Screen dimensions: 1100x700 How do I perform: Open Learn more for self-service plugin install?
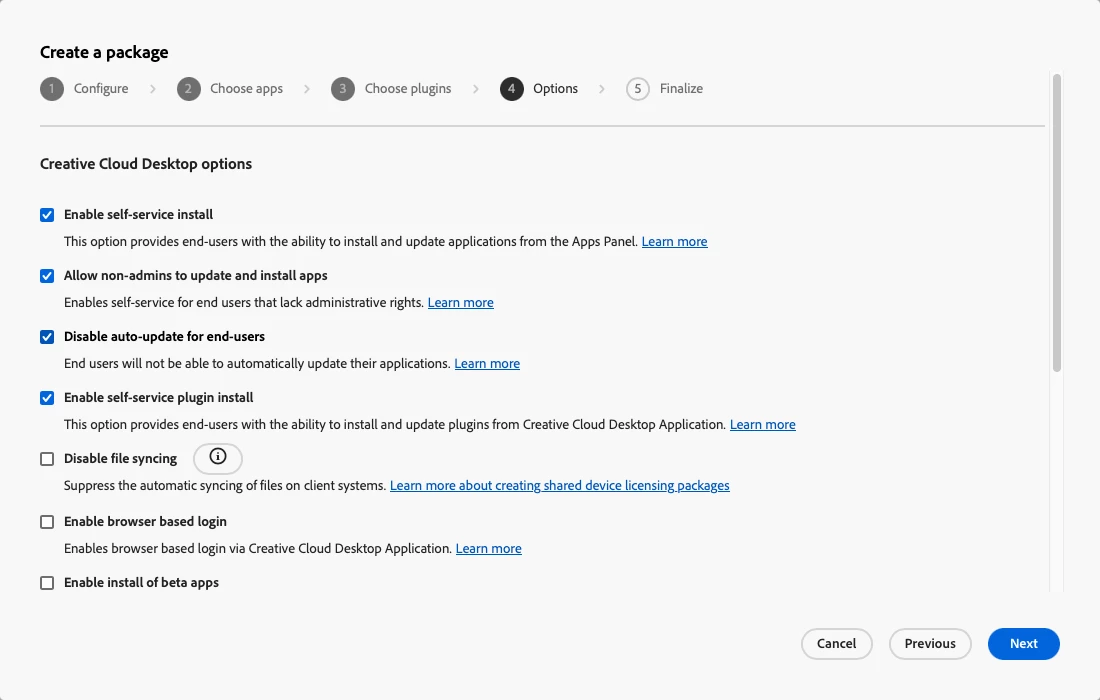(x=763, y=424)
